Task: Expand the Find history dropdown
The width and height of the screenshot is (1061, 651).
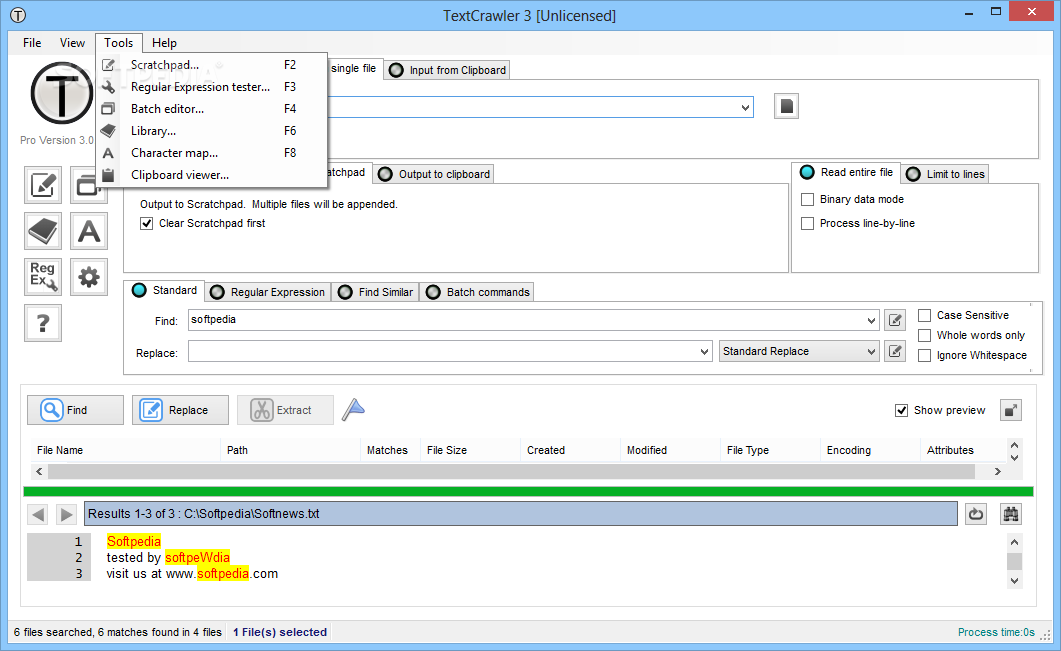Action: [x=872, y=321]
